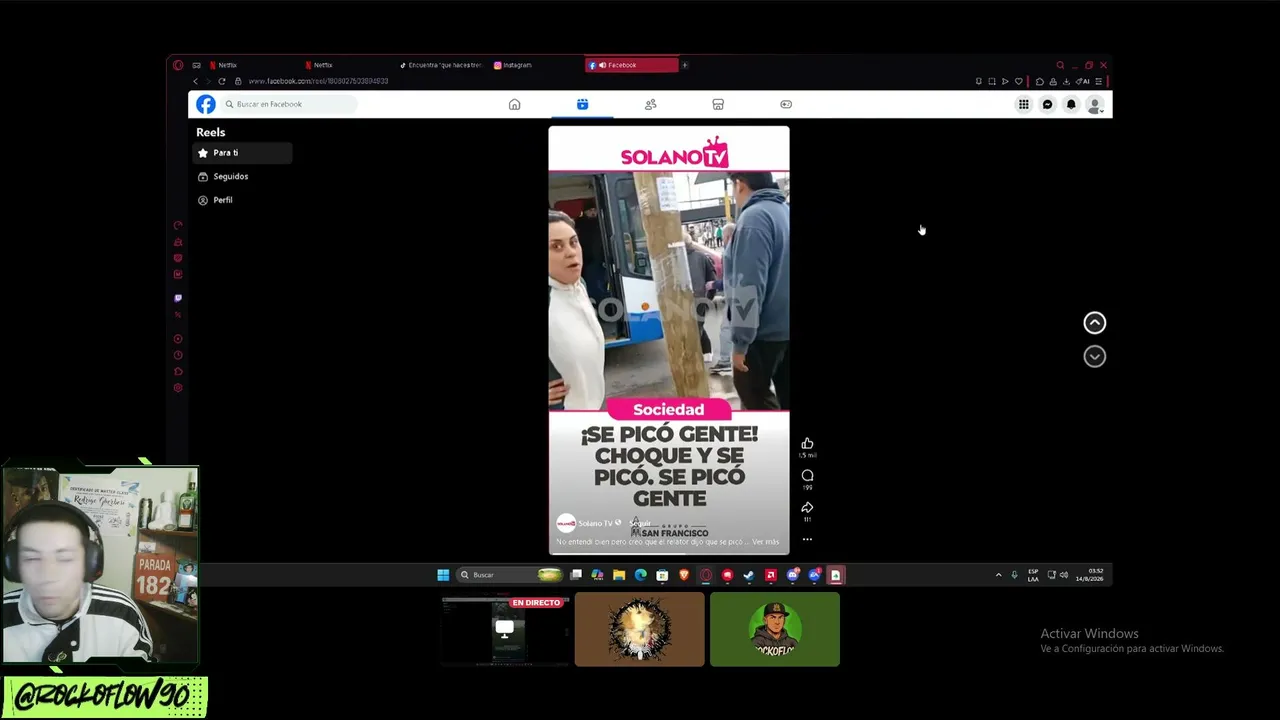Open Discord from the taskbar
Image resolution: width=1280 pixels, height=720 pixels.
tap(792, 575)
